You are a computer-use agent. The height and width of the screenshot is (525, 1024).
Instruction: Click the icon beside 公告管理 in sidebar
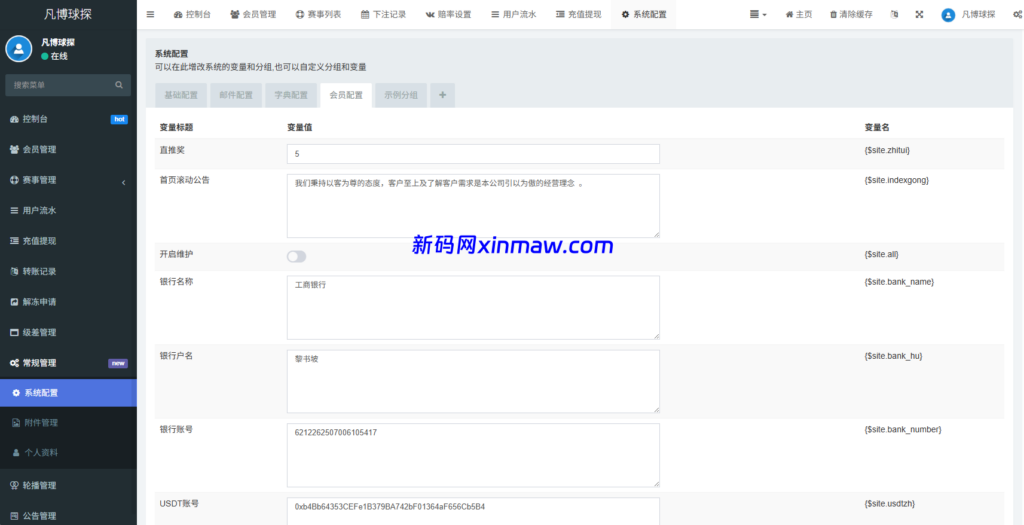[x=14, y=516]
